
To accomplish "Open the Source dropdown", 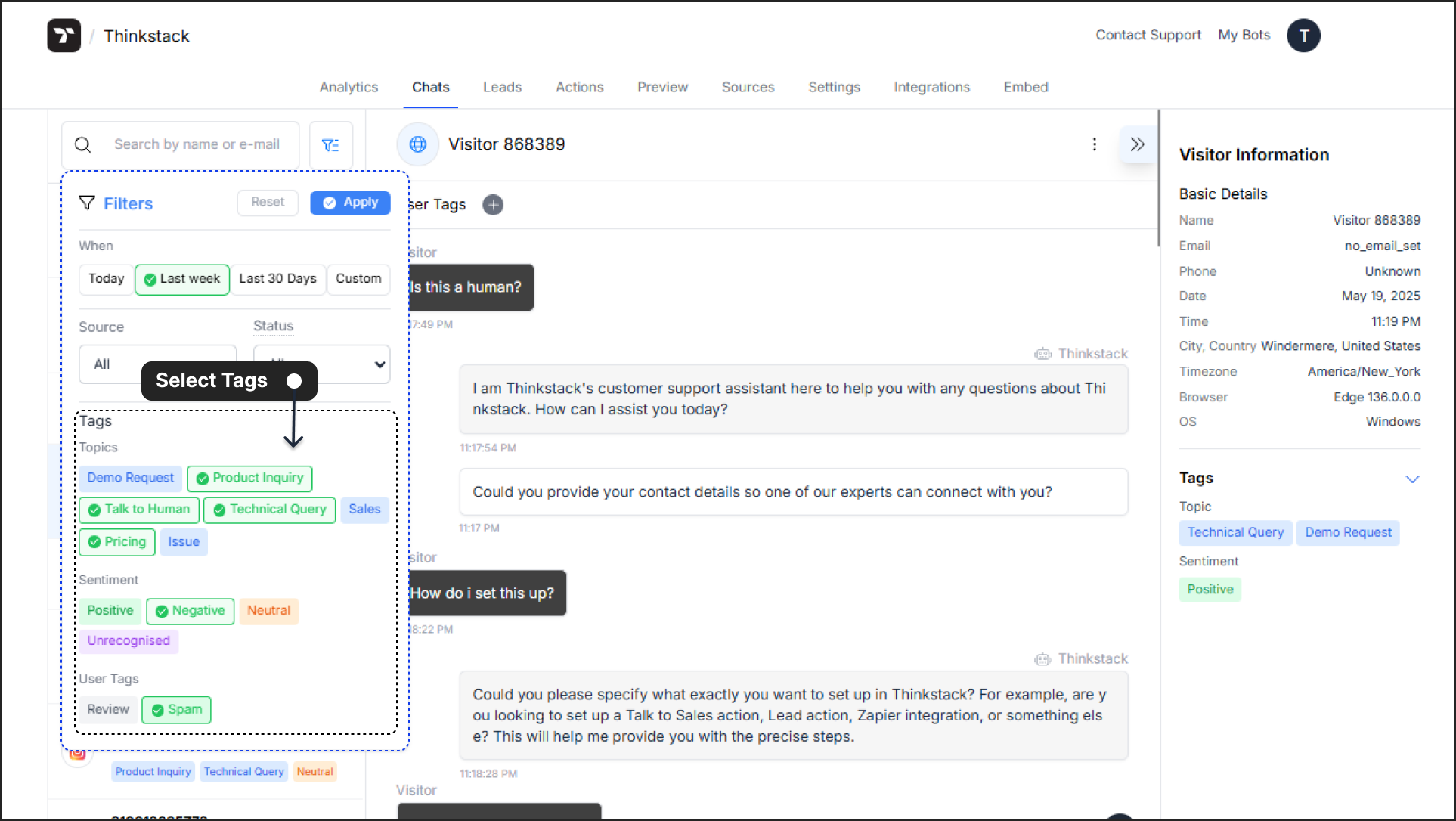I will 157,364.
